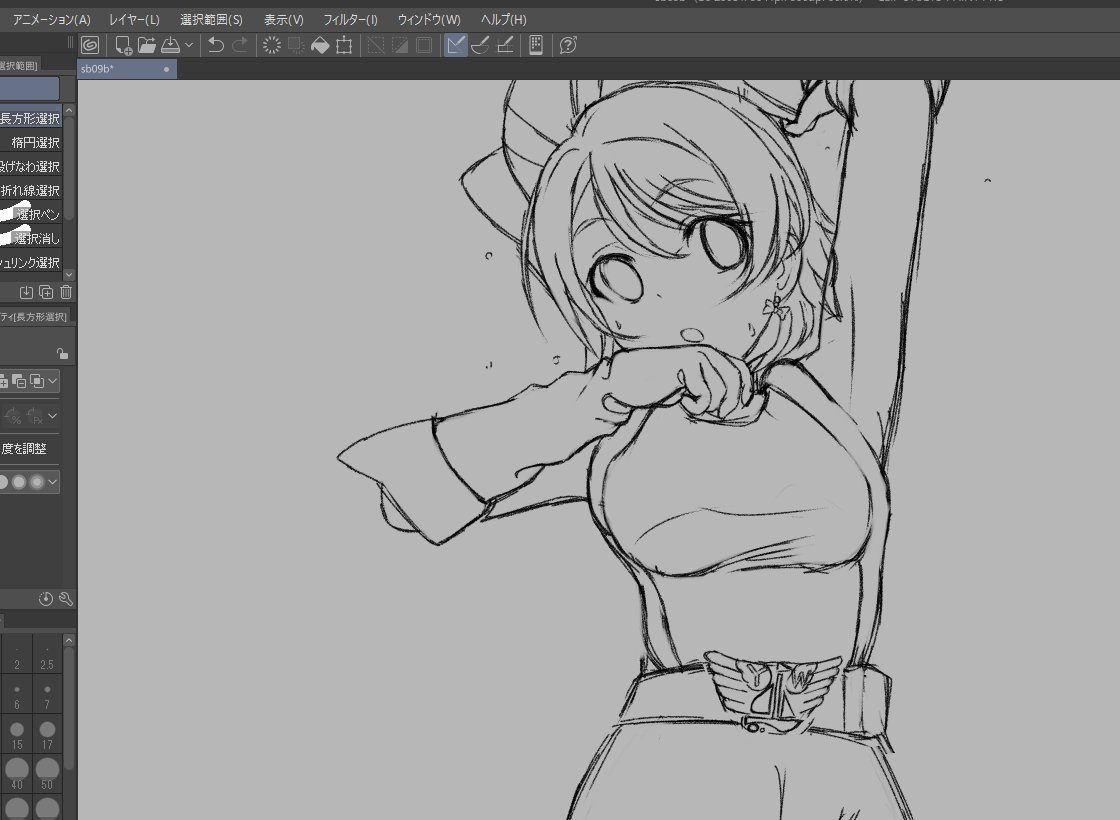Click the Open file folder icon
The height and width of the screenshot is (820, 1120).
coord(147,46)
